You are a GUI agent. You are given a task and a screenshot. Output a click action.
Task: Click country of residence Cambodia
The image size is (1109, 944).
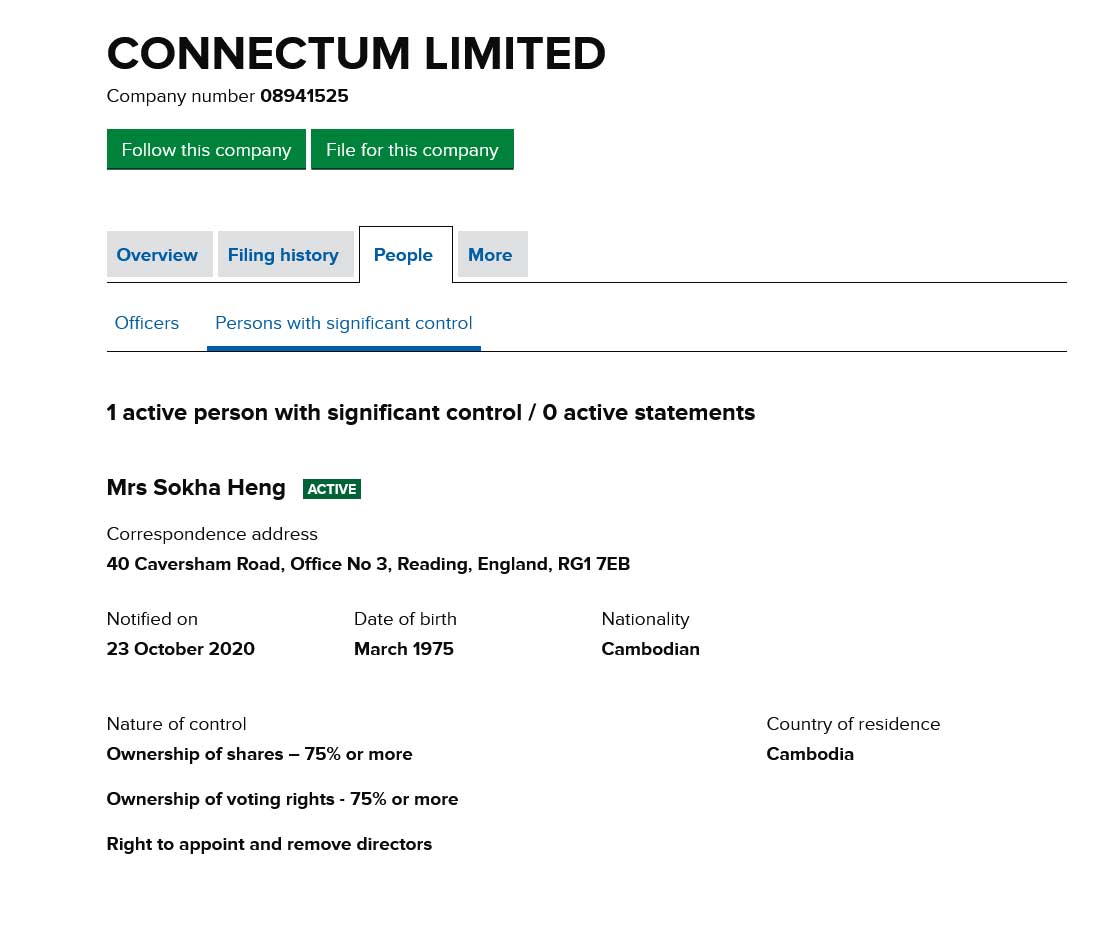point(810,754)
